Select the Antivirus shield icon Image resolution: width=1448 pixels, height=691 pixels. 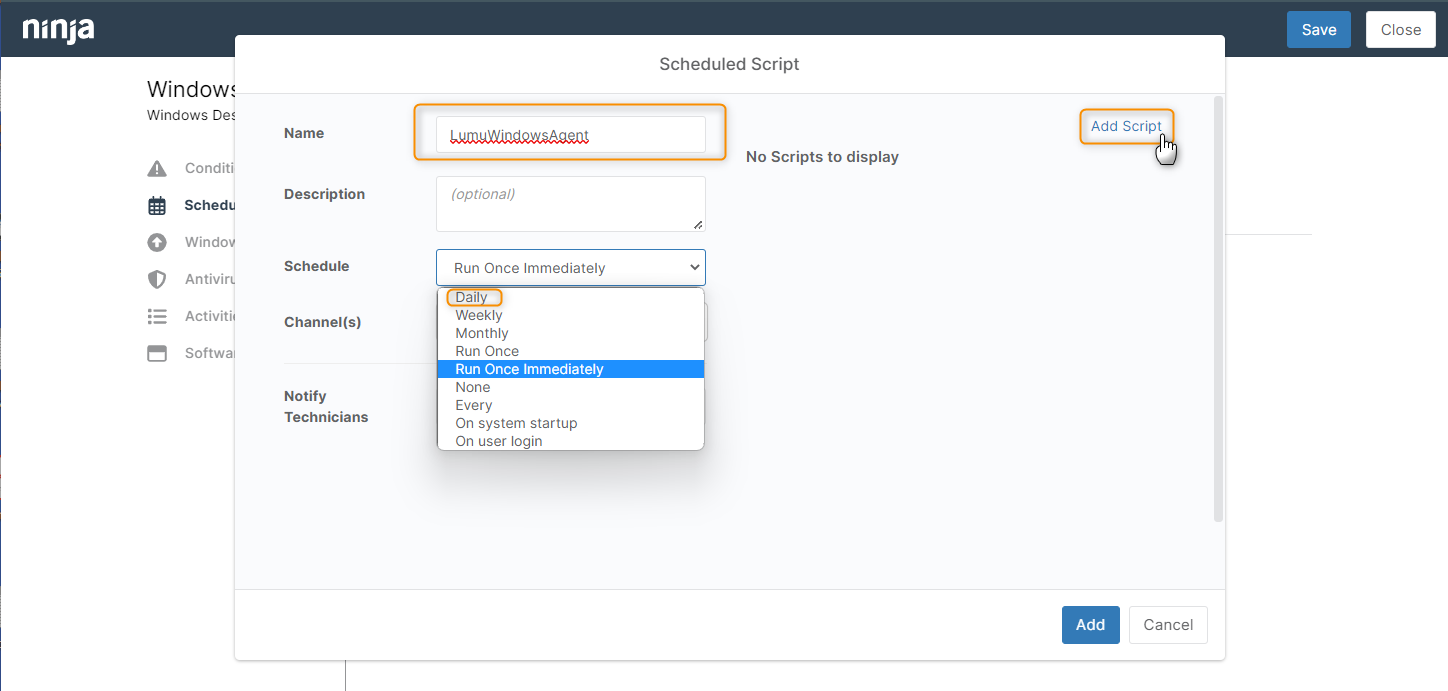click(157, 279)
